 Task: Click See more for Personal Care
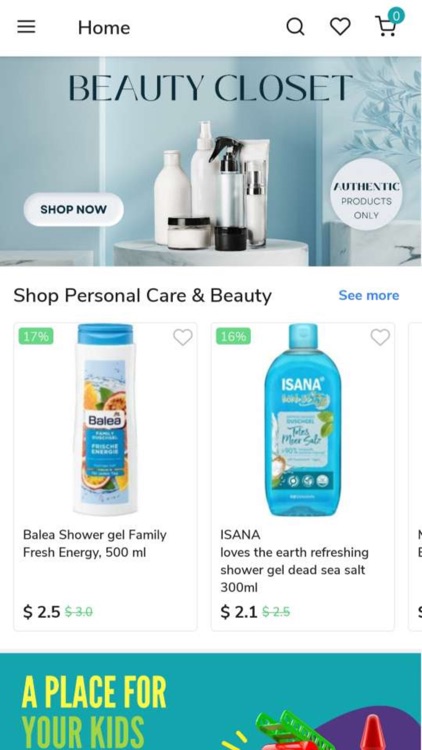[x=368, y=296]
